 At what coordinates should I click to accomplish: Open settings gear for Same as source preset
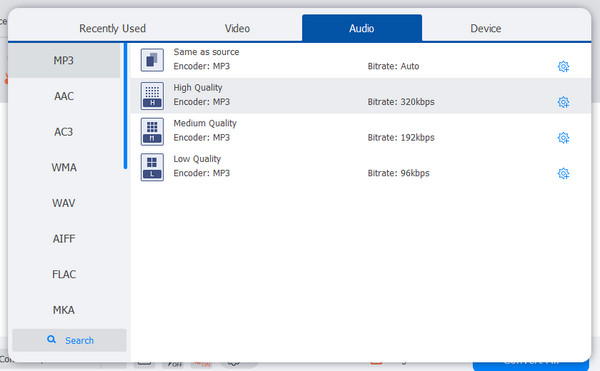tap(563, 67)
